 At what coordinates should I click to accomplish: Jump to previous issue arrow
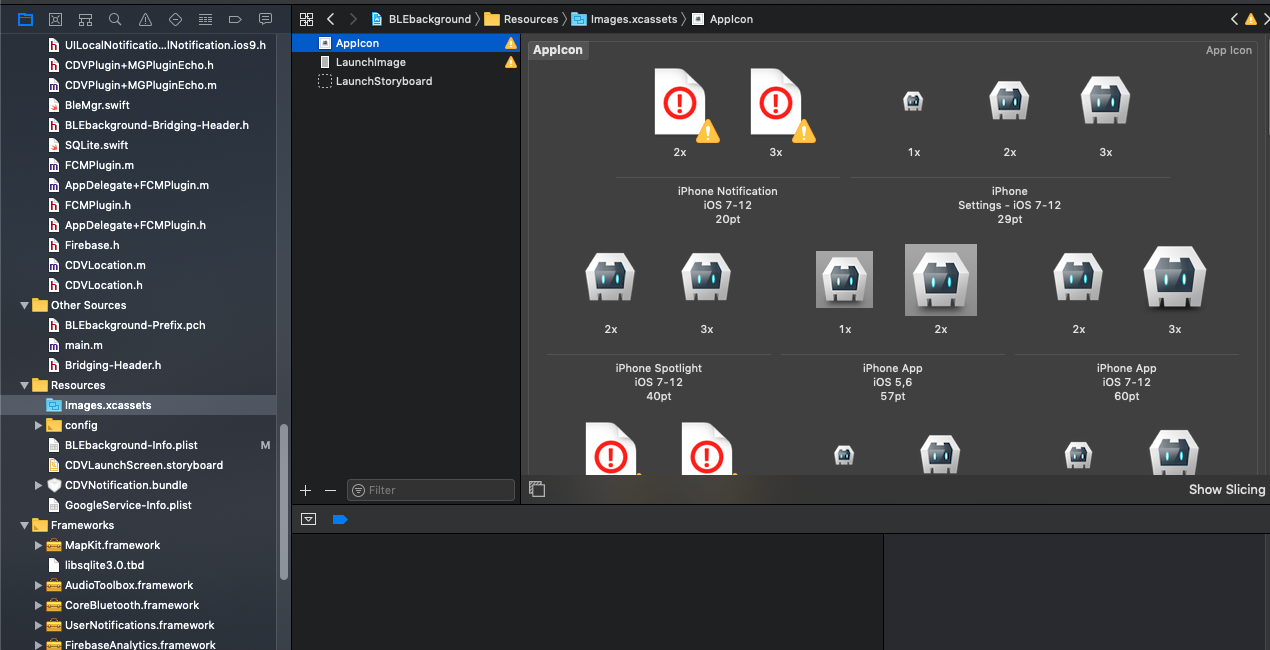pyautogui.click(x=1235, y=19)
